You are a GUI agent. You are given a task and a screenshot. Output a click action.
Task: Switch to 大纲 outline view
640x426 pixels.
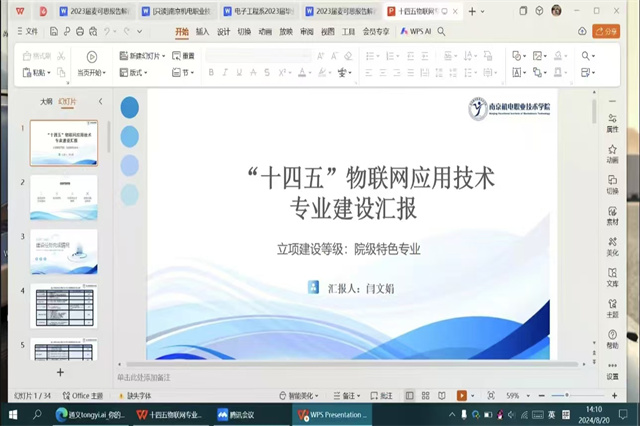(x=46, y=102)
